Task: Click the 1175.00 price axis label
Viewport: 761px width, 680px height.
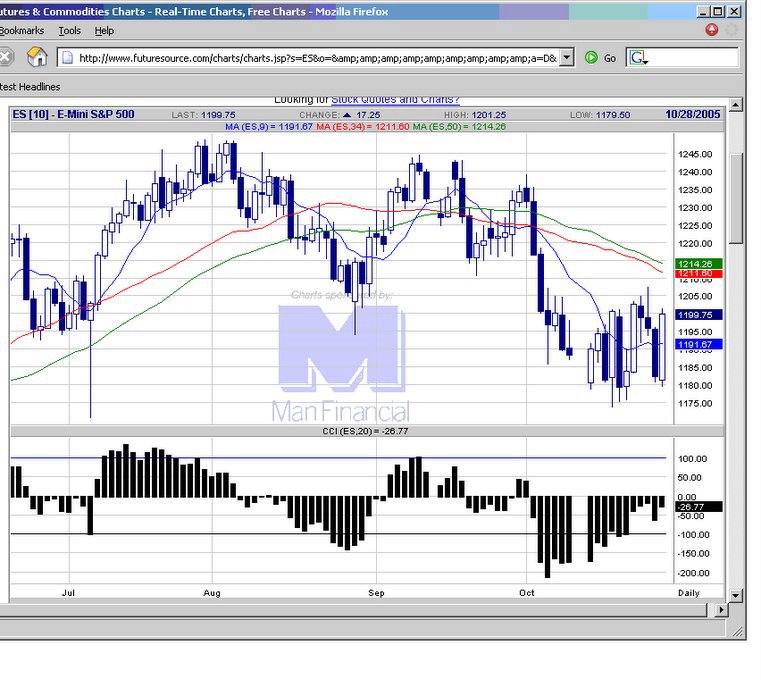Action: click(695, 403)
